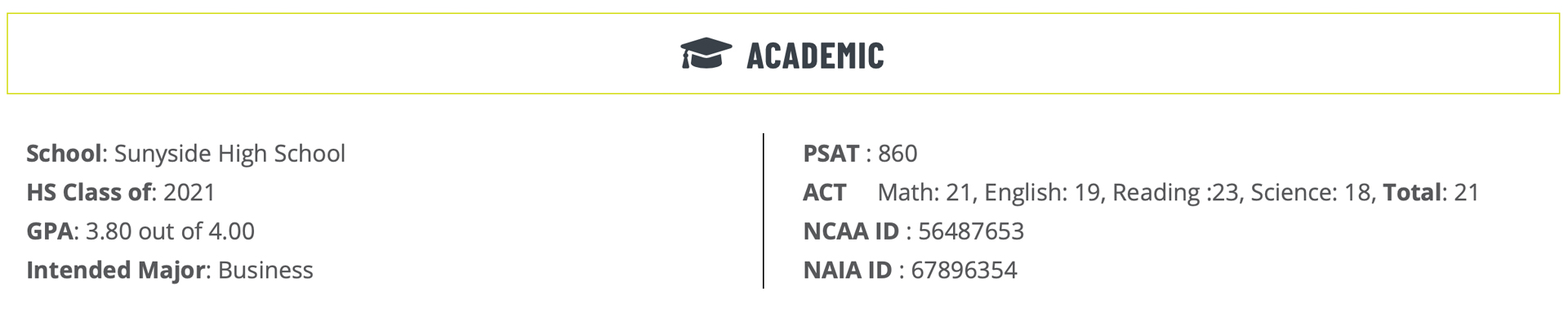Select the HS Class of label
1568x327 pixels.
click(x=89, y=192)
